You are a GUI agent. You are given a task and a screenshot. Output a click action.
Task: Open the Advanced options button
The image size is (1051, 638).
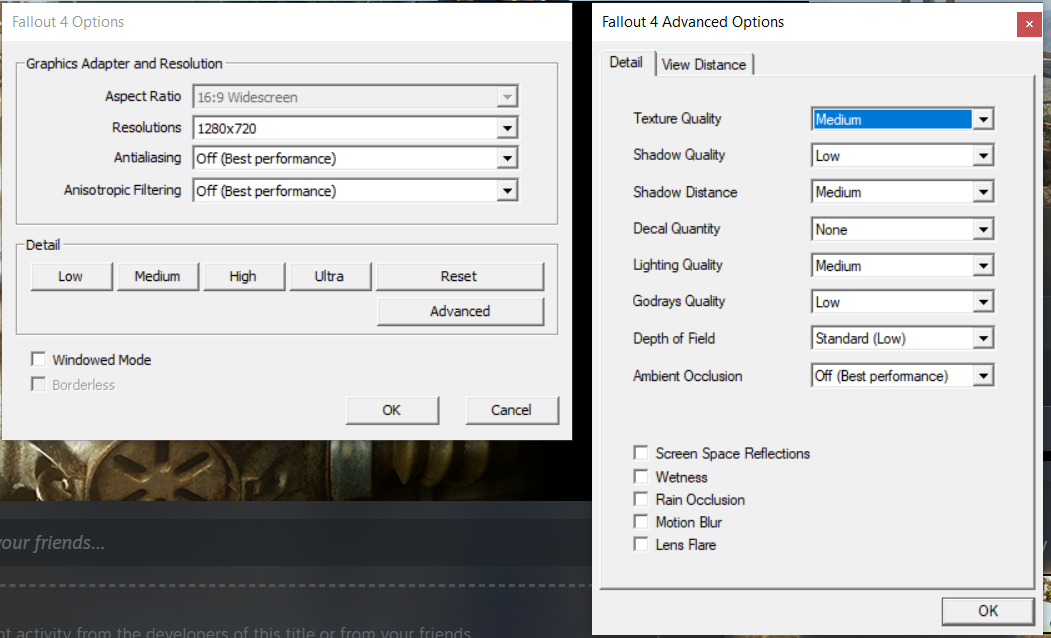coord(460,311)
